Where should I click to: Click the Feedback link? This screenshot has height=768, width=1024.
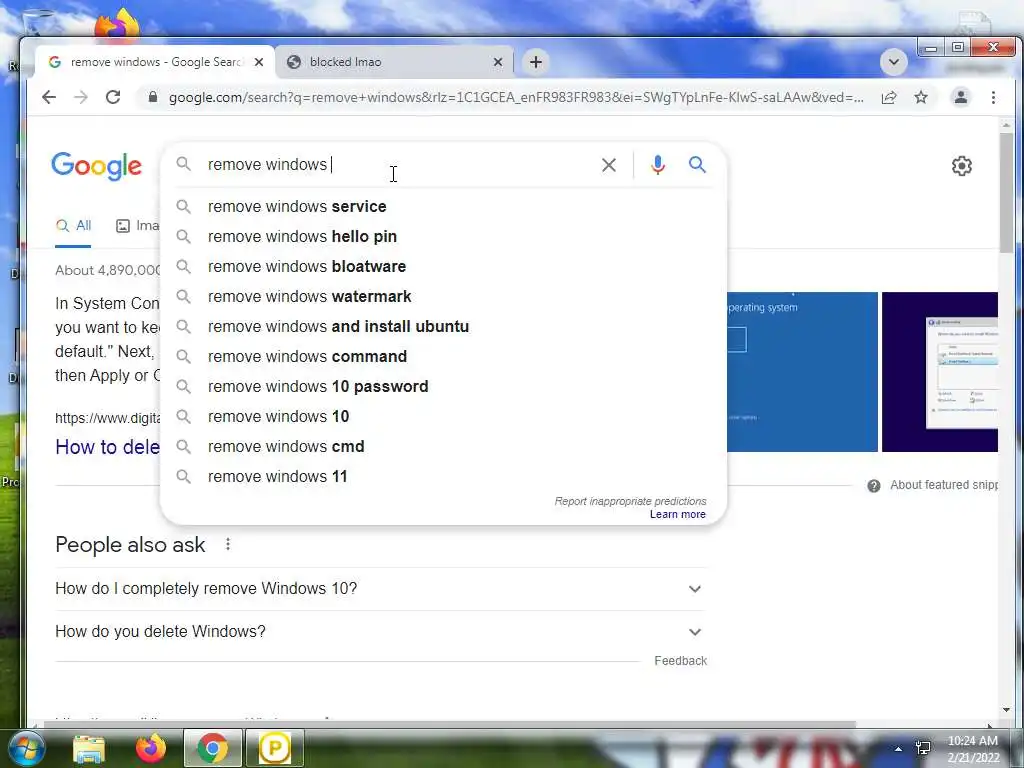[680, 661]
